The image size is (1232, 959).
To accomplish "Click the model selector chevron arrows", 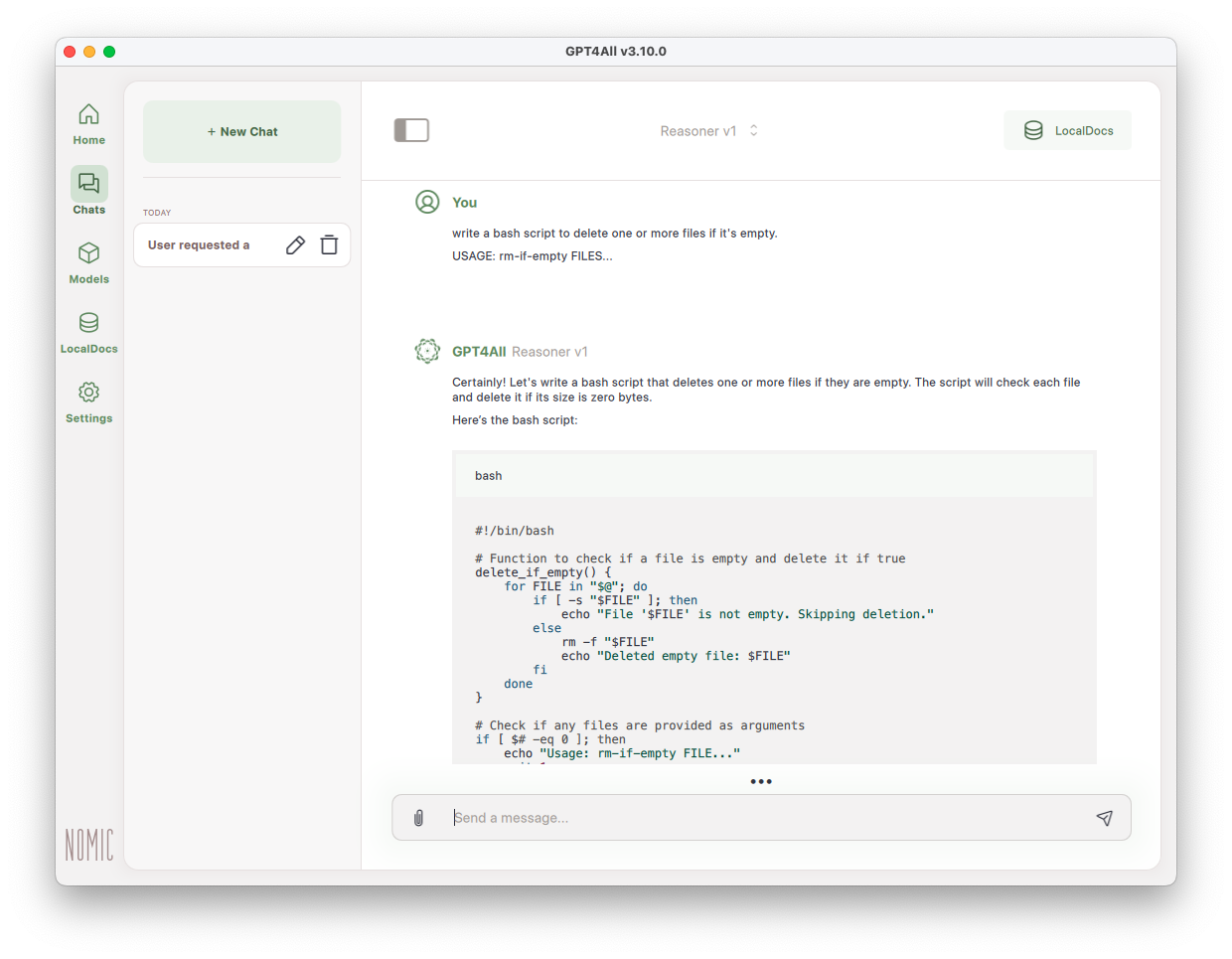I will point(754,131).
